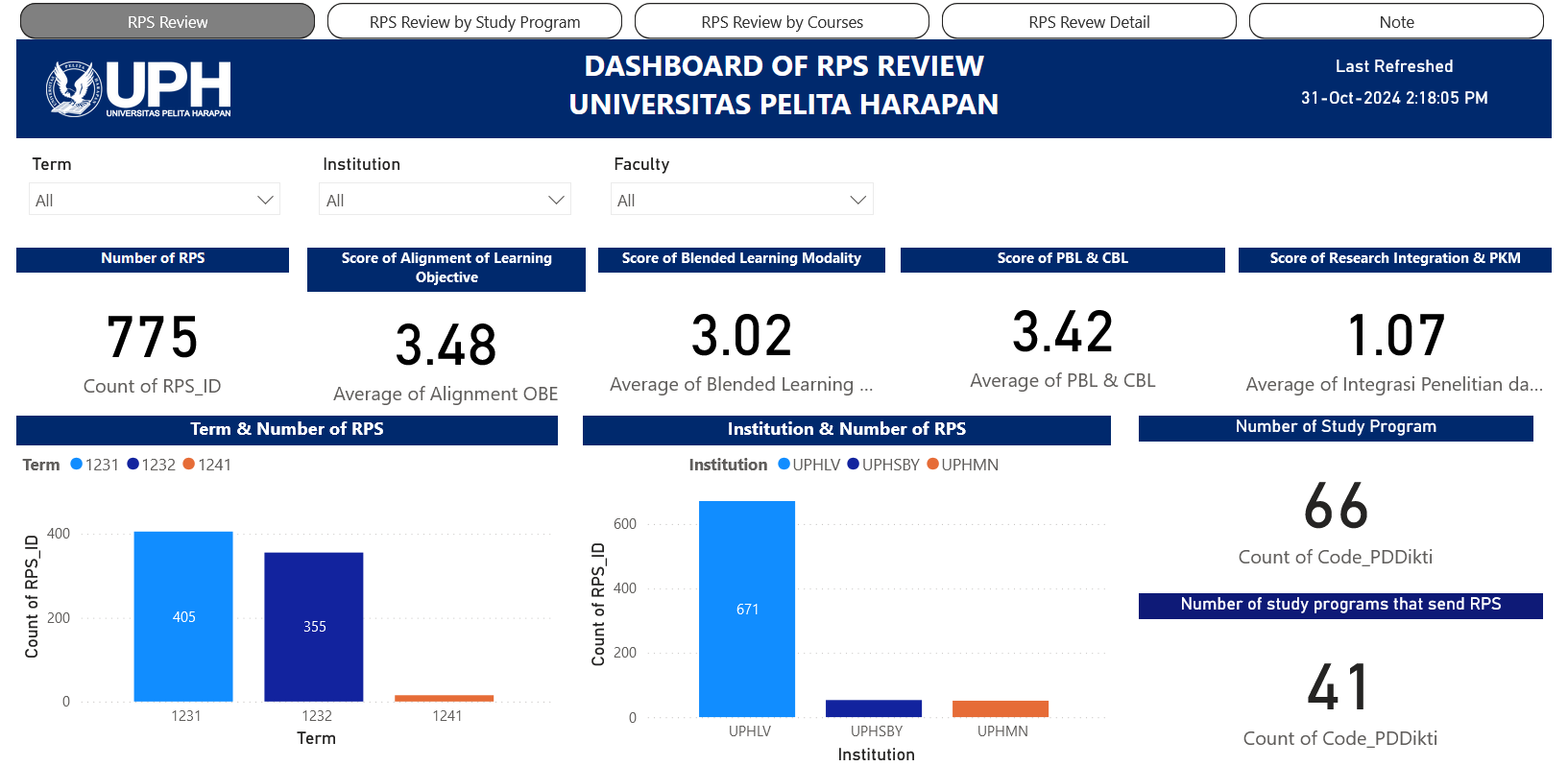The height and width of the screenshot is (766, 1568).
Task: Click Institution & Number of RPS chart title
Action: point(847,430)
